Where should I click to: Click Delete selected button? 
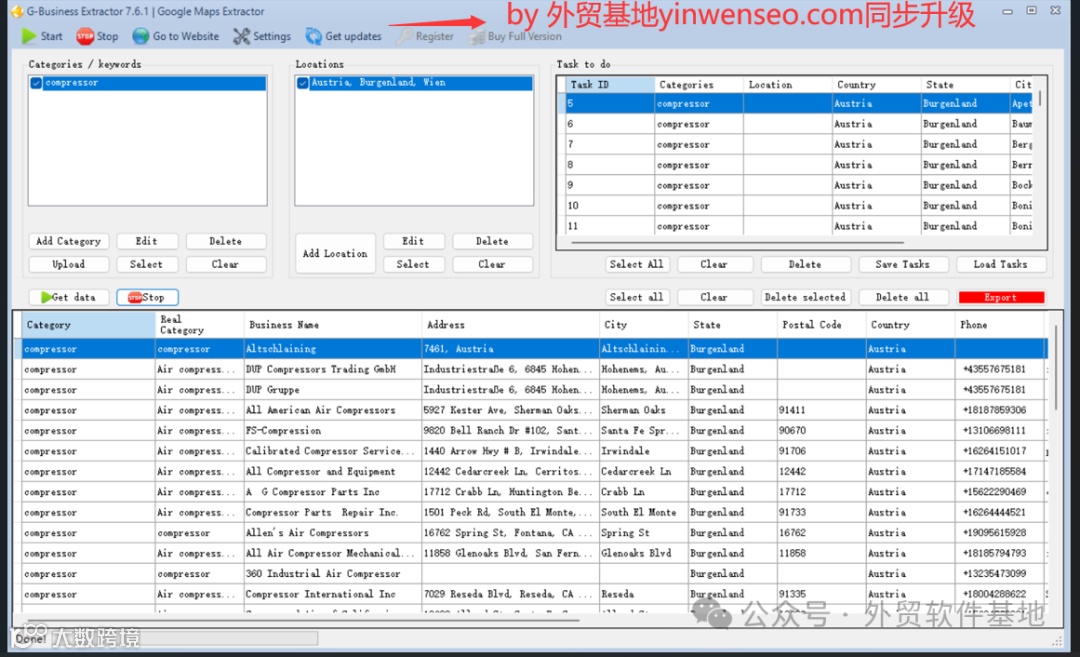coord(804,297)
